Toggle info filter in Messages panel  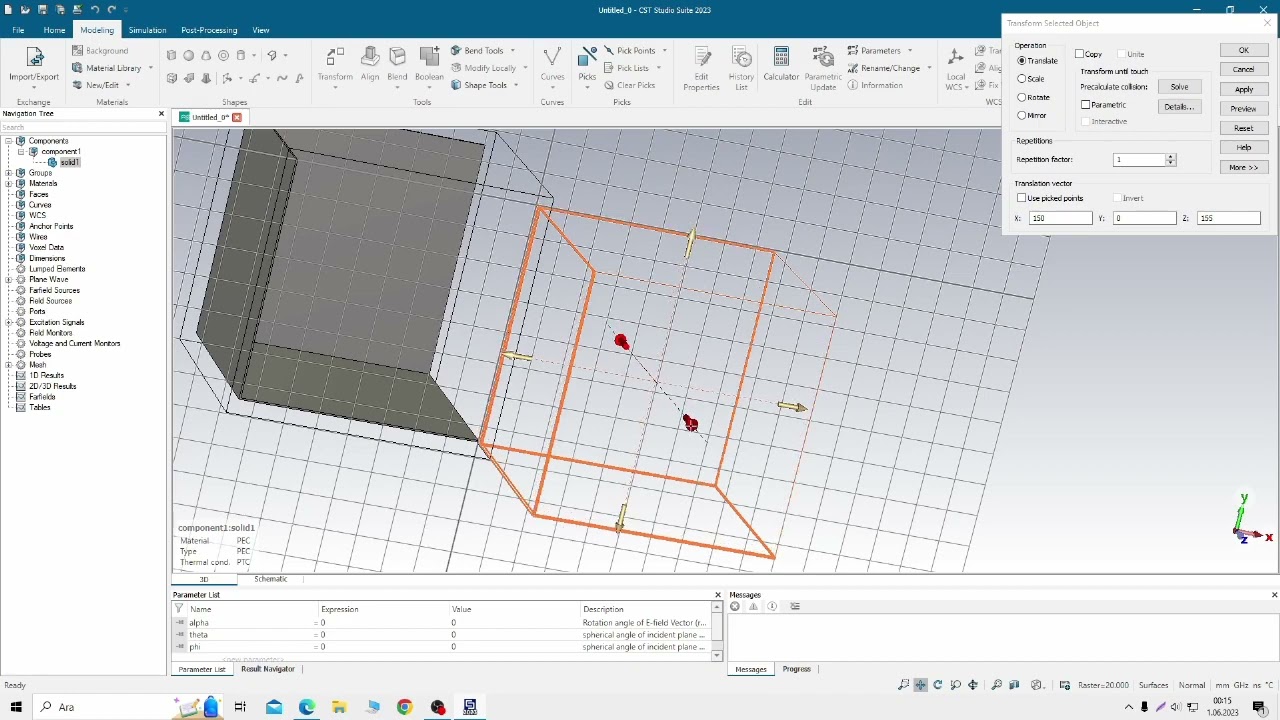pos(772,606)
